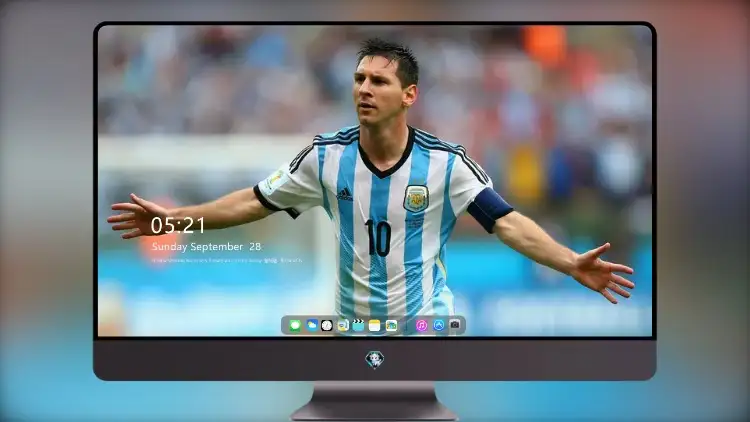The image size is (750, 422).
Task: Open the pink Music app in dock
Action: [421, 325]
